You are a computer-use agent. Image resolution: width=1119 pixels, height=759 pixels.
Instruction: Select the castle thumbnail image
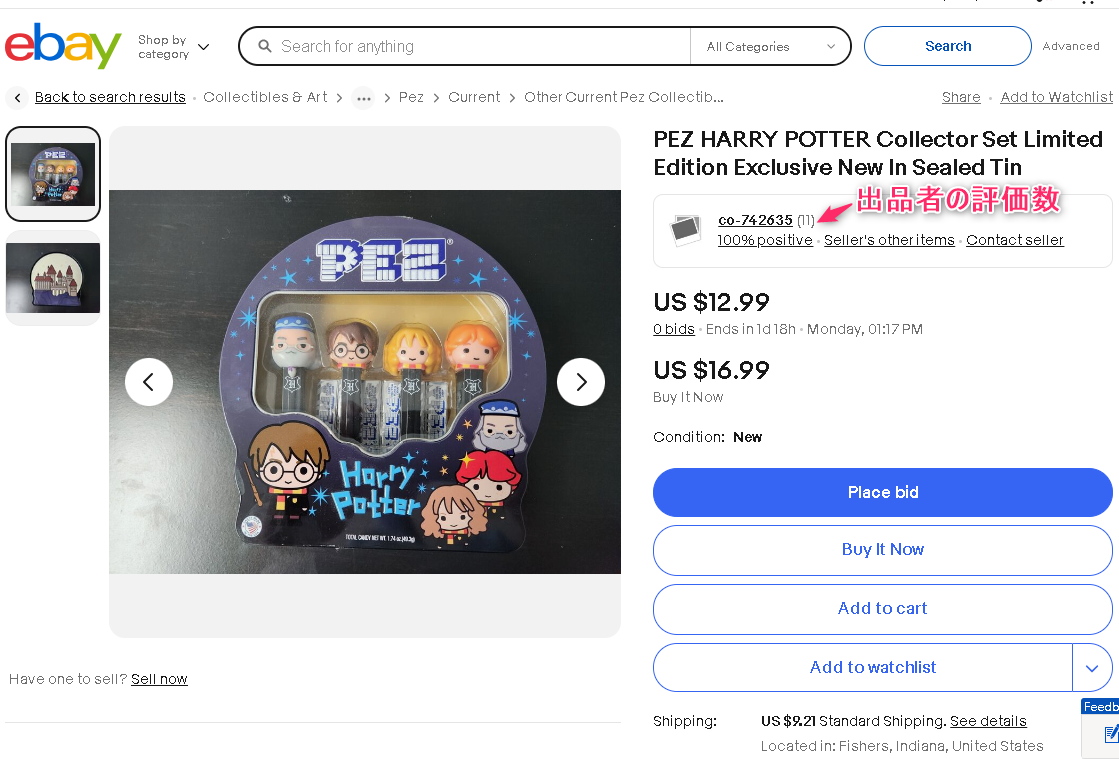click(x=52, y=275)
